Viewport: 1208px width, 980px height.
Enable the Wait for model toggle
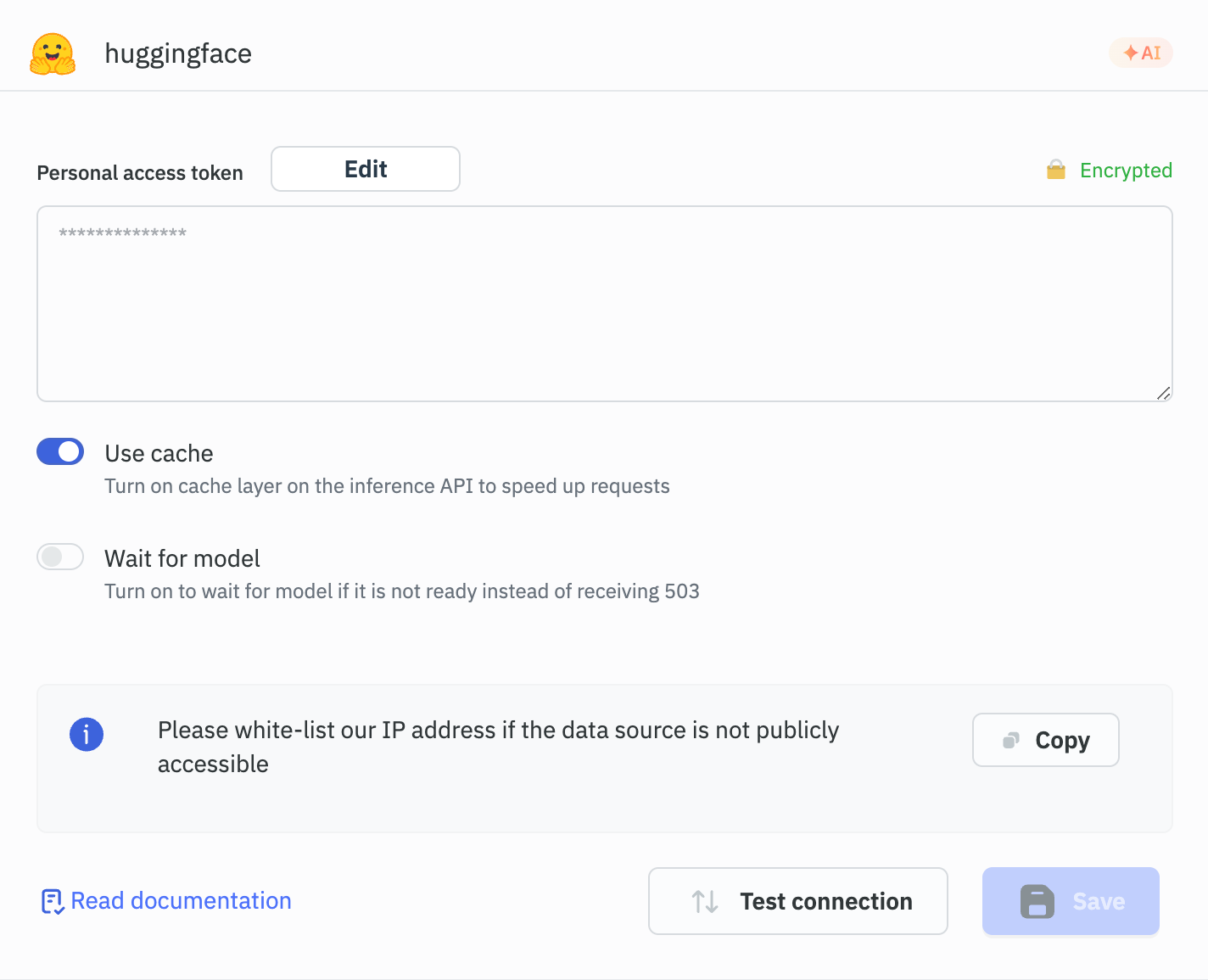point(60,557)
